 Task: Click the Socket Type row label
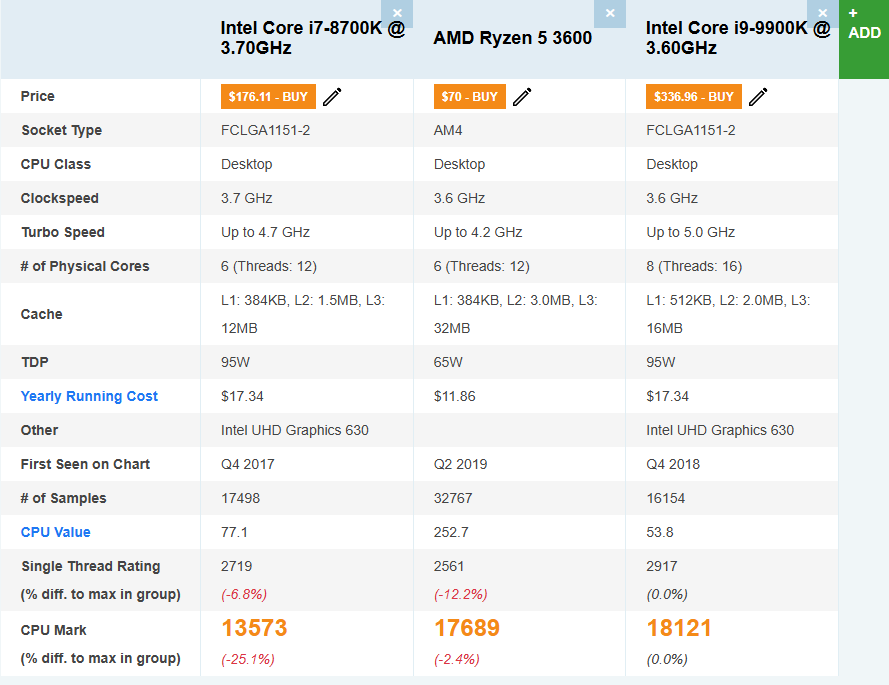click(61, 130)
